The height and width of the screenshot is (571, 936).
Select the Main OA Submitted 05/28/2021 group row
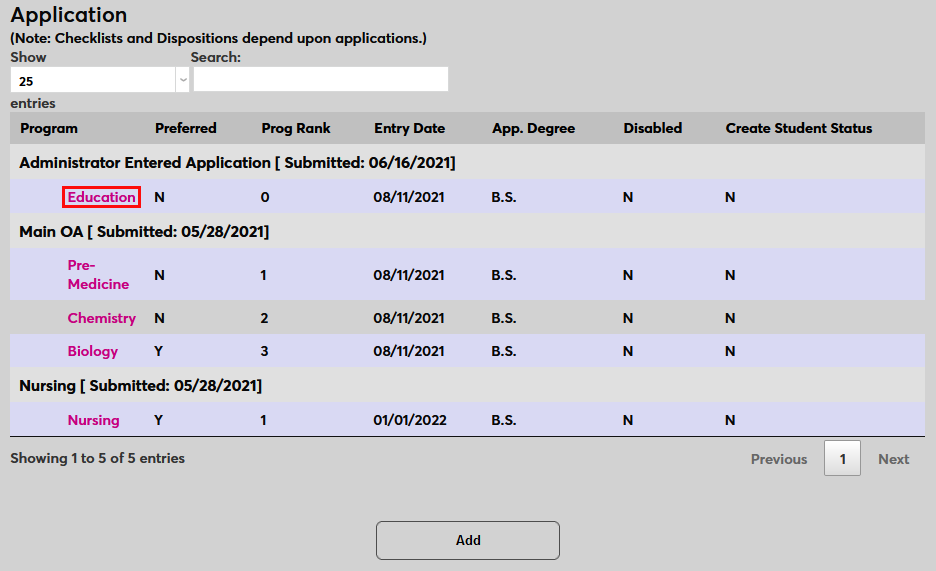point(467,232)
